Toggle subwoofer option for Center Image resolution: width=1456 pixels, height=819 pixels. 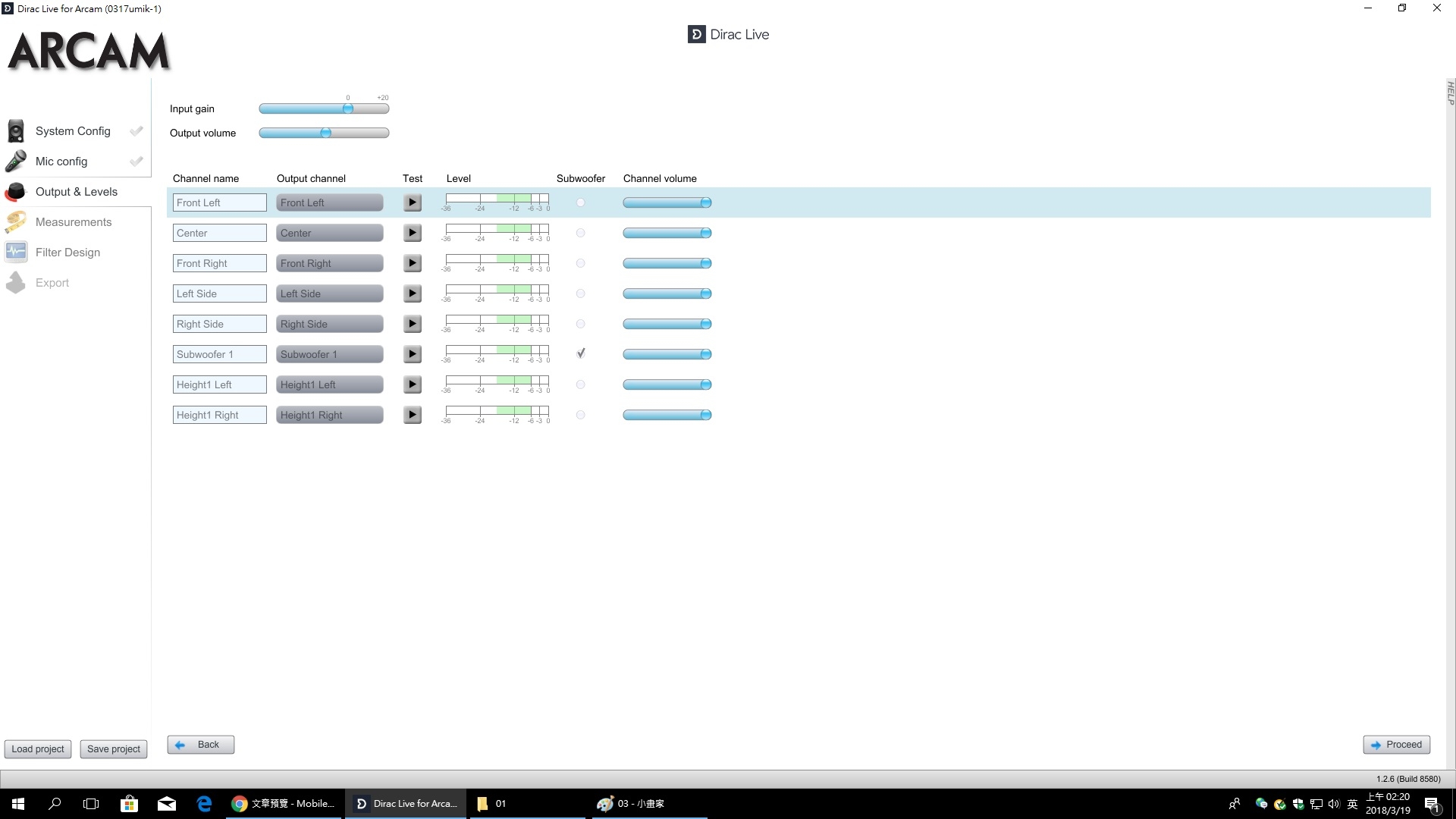[581, 233]
